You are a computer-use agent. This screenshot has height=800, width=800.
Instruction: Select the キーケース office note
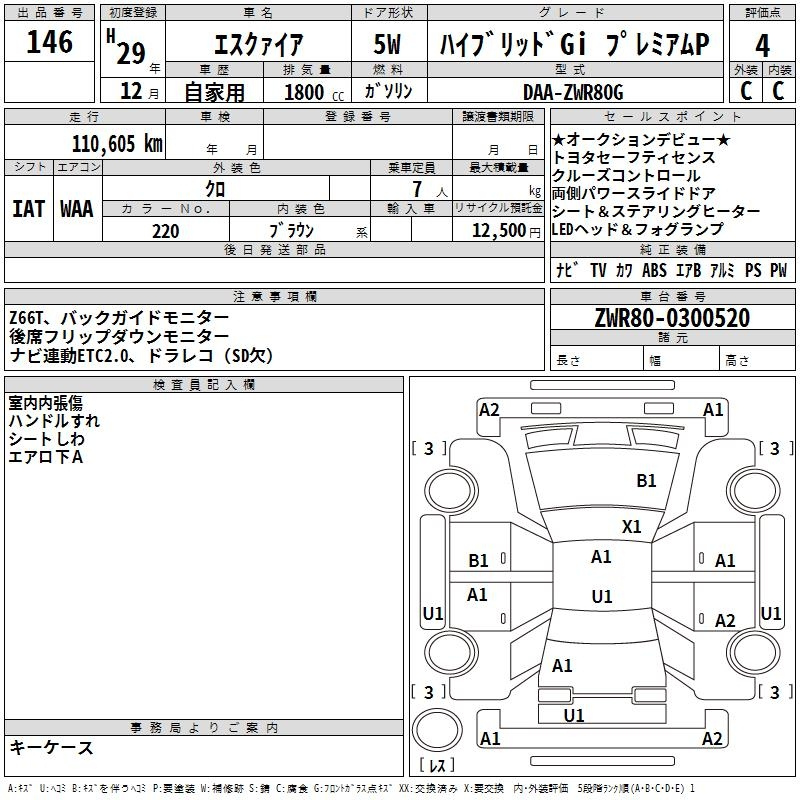51,747
